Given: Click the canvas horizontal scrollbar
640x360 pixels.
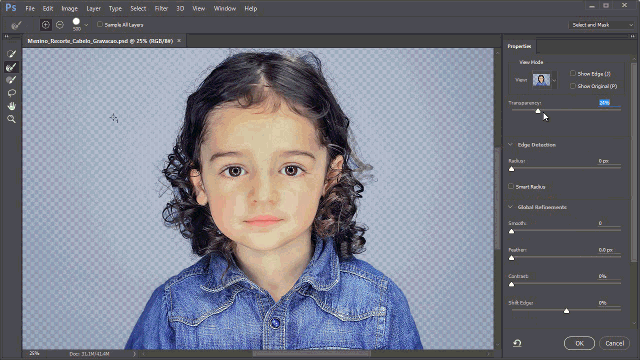Looking at the screenshot, I should [312, 354].
